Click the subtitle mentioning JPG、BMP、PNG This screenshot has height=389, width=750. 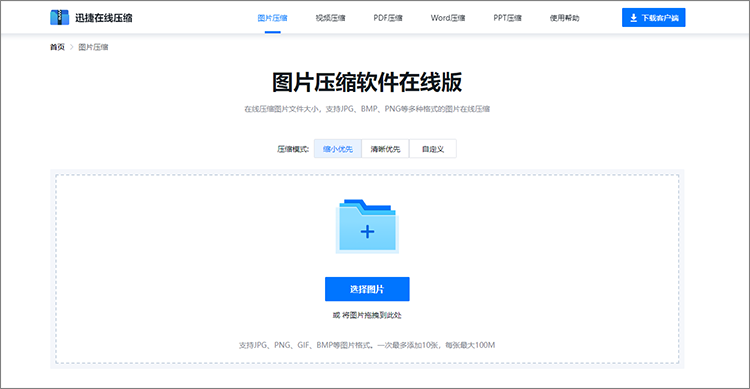tap(367, 109)
